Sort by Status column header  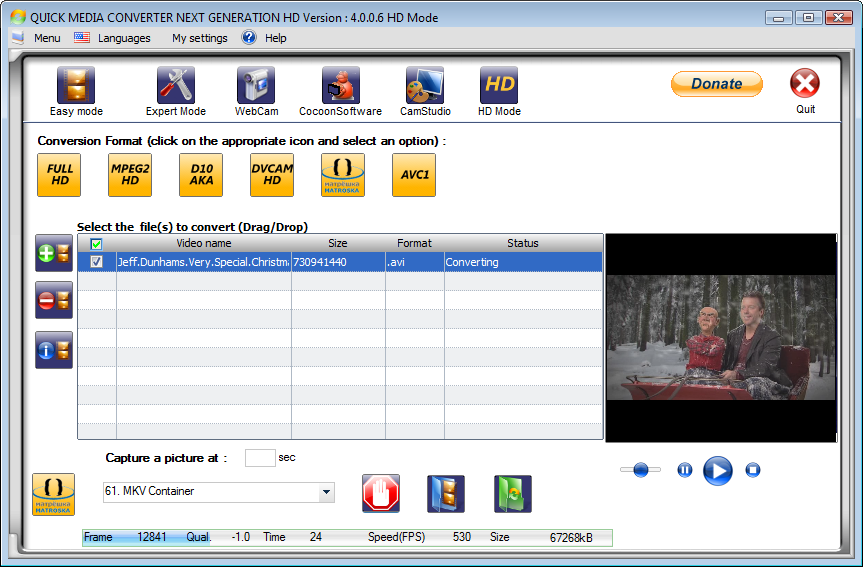point(523,243)
